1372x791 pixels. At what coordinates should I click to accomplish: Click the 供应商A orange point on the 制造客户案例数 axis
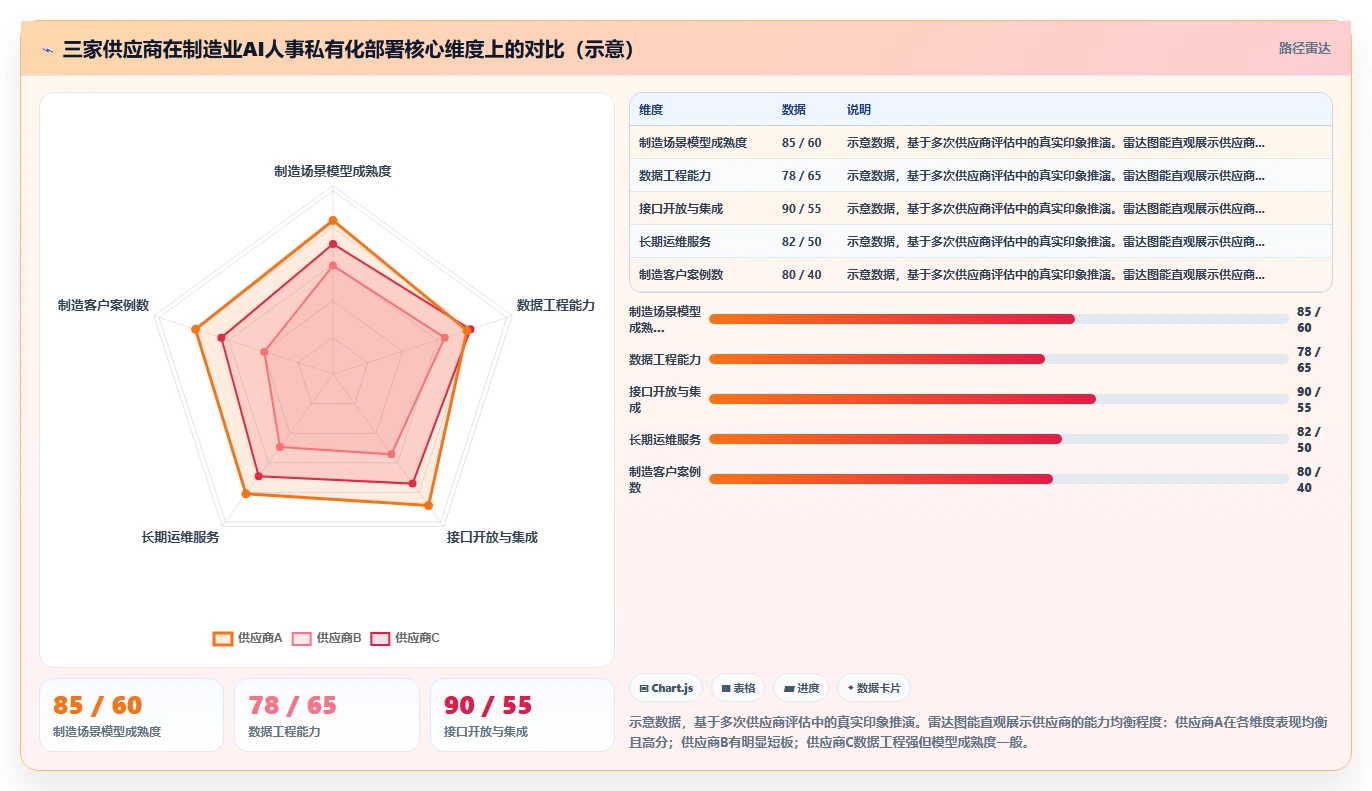pos(196,329)
